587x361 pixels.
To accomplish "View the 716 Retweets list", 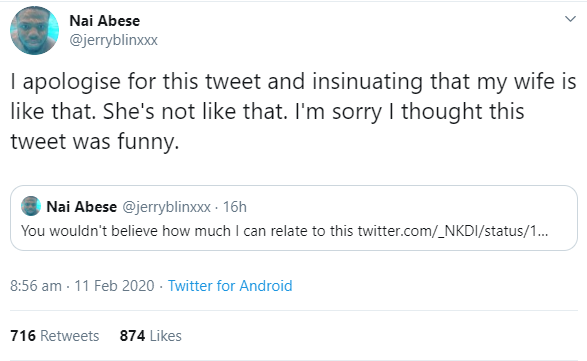I will point(55,336).
